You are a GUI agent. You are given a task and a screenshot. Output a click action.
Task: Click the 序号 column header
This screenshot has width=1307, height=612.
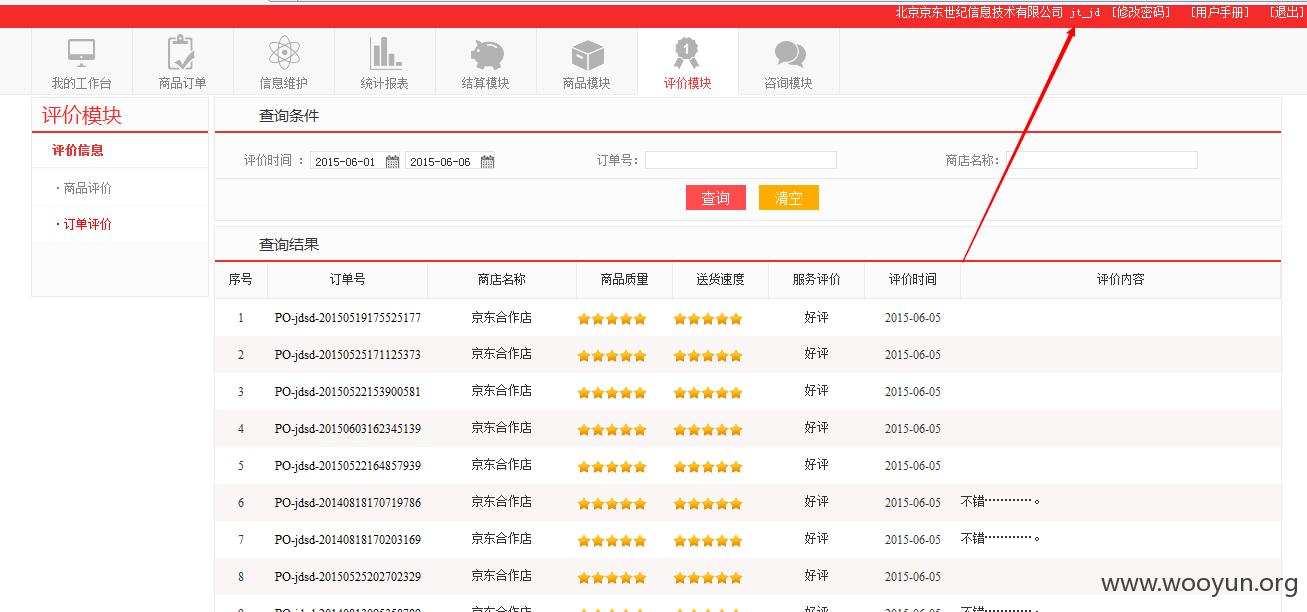pos(241,280)
